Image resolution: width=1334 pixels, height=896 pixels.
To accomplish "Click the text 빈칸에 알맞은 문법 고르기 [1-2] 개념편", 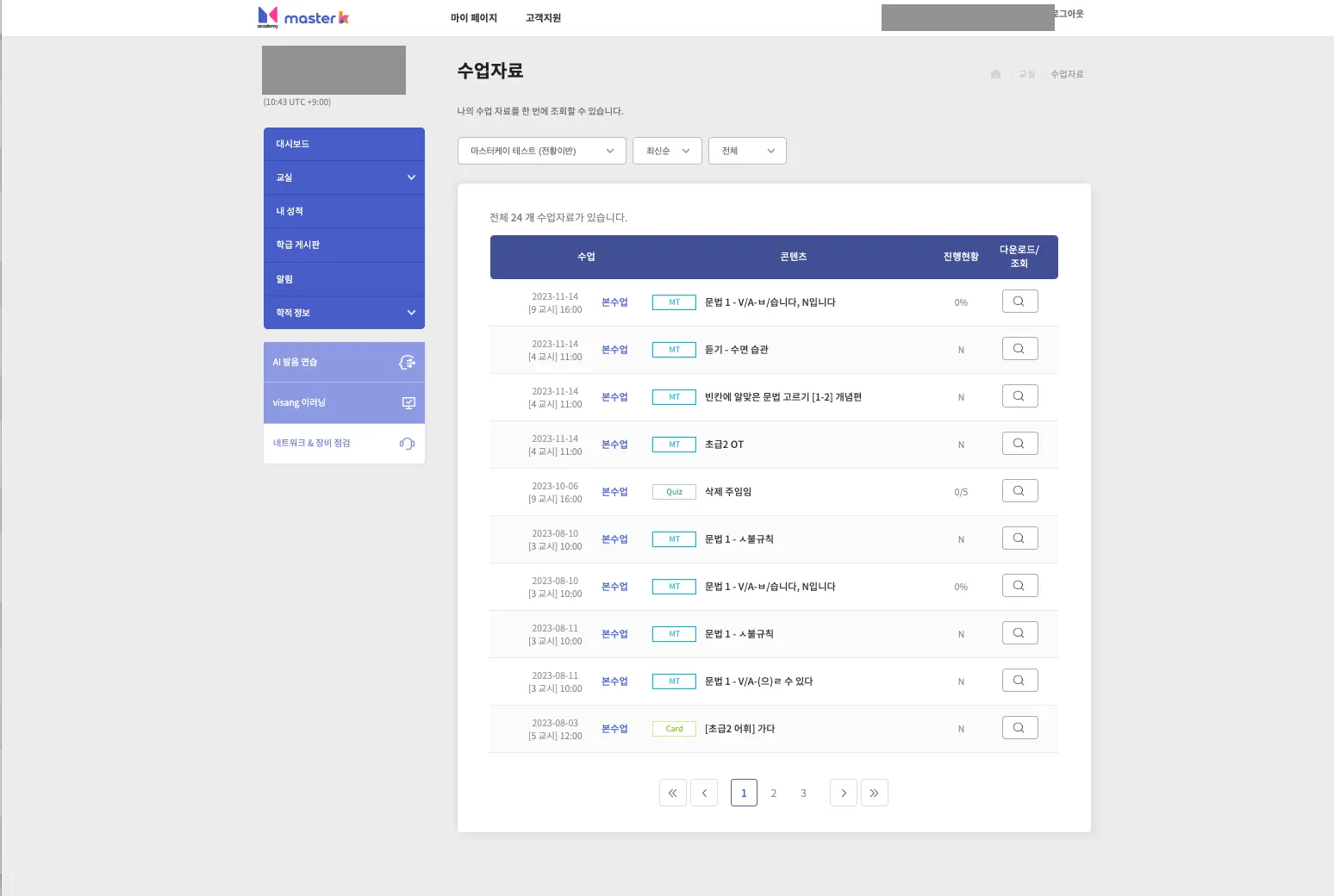I will pos(783,397).
